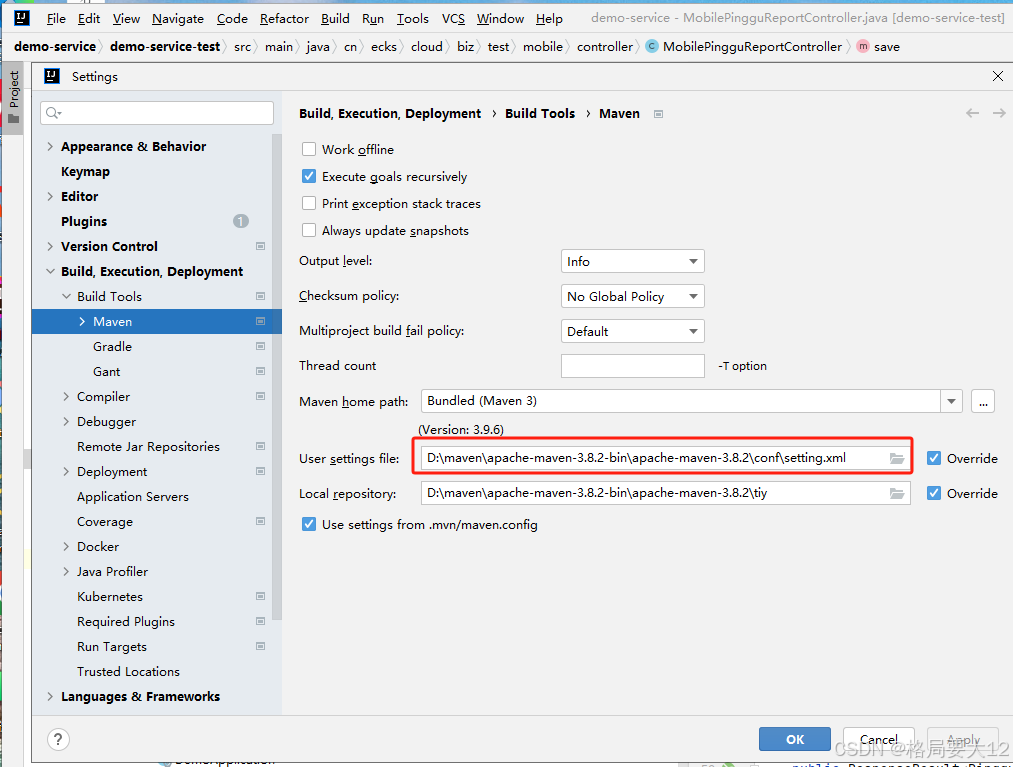Go forward with the right arrow icon
Screen dimensions: 1013x767
pyautogui.click(x=999, y=113)
